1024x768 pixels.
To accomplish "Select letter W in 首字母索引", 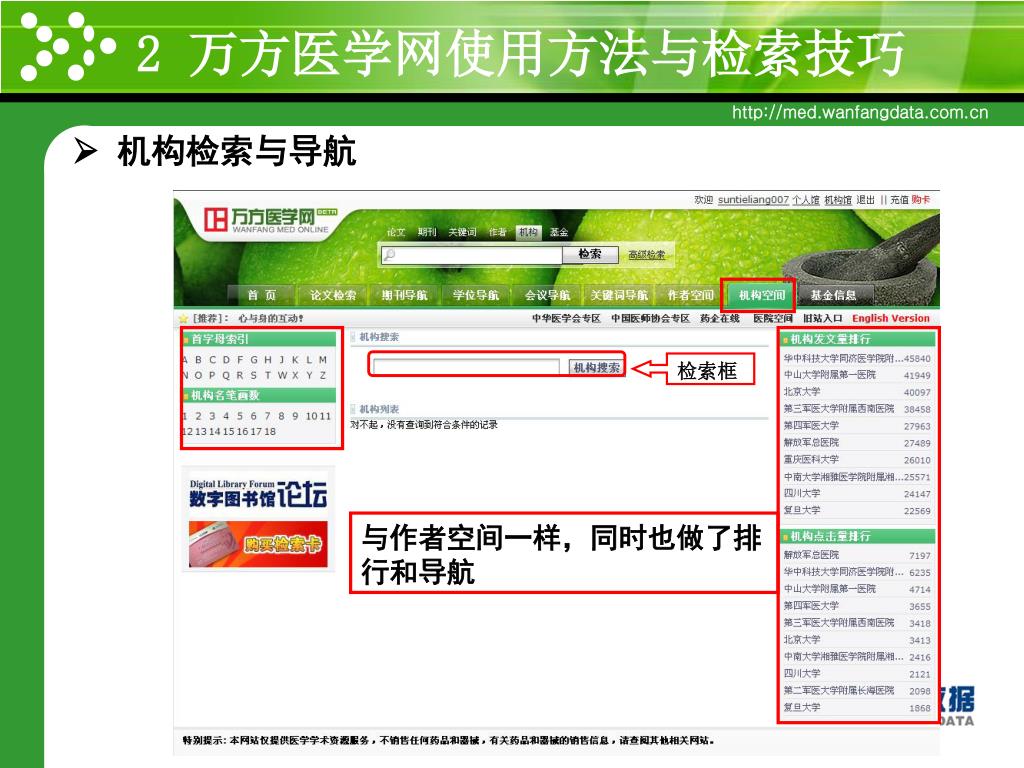I will (x=281, y=376).
